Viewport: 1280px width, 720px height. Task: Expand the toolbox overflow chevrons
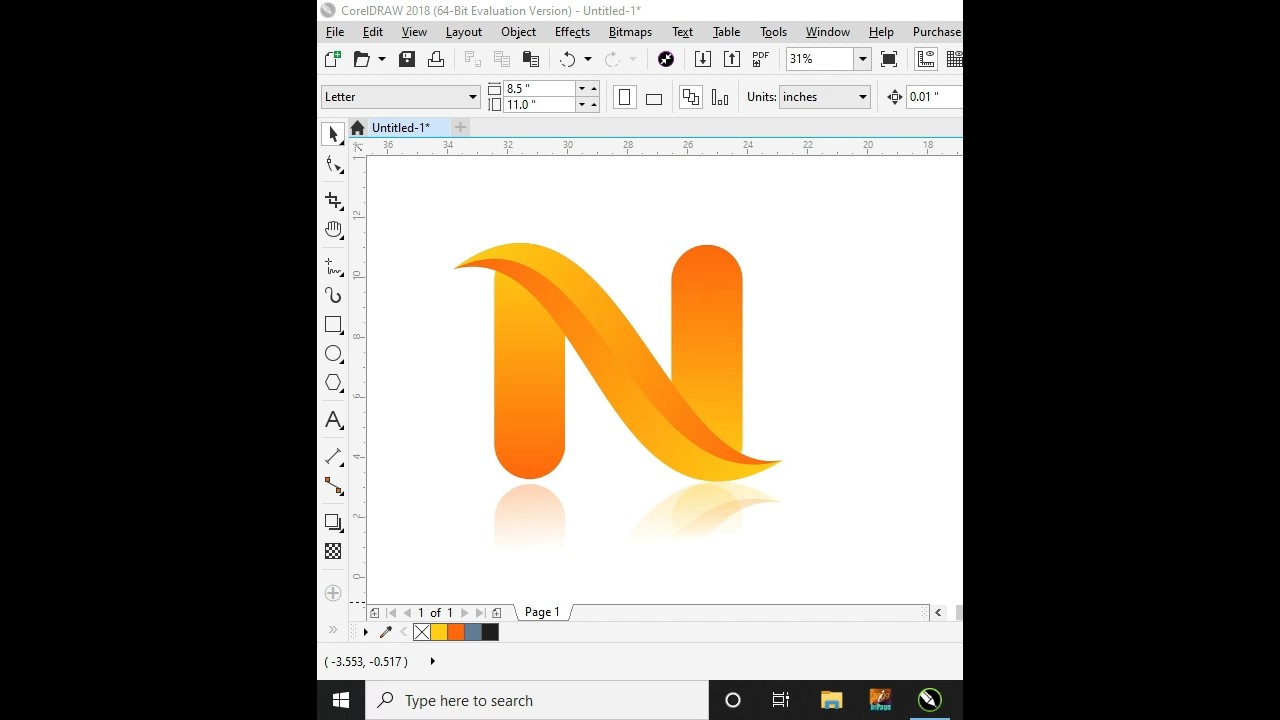[333, 630]
